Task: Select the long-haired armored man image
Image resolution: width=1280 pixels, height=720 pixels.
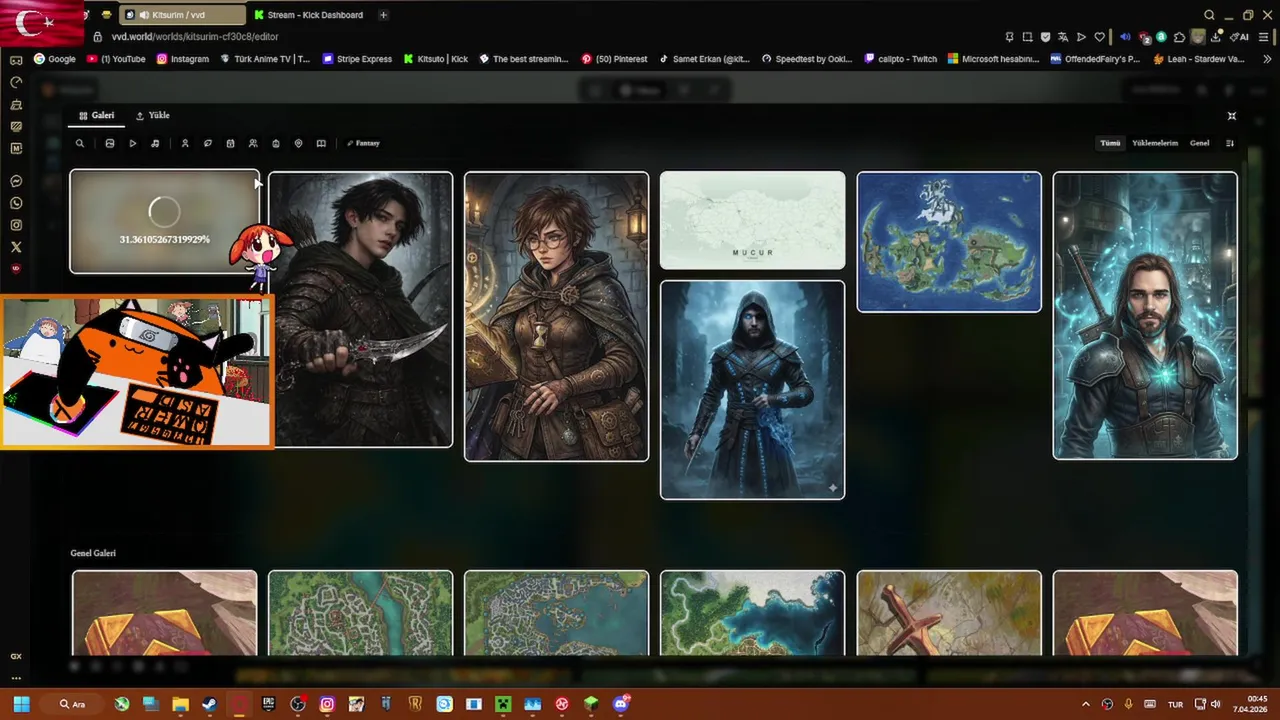Action: (x=1145, y=315)
